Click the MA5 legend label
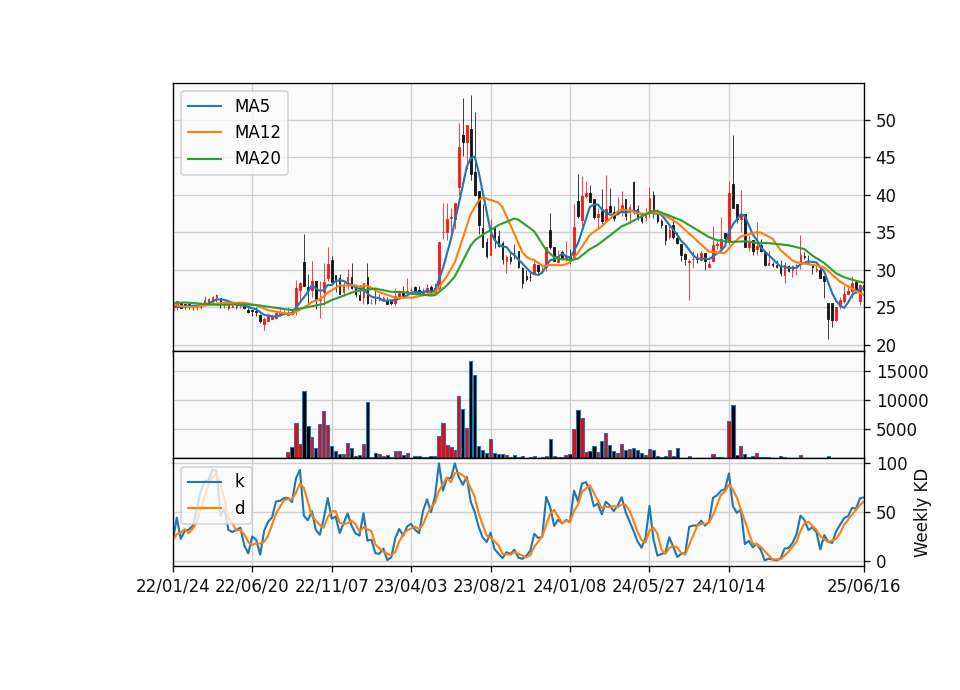The height and width of the screenshot is (690, 960). [x=252, y=106]
